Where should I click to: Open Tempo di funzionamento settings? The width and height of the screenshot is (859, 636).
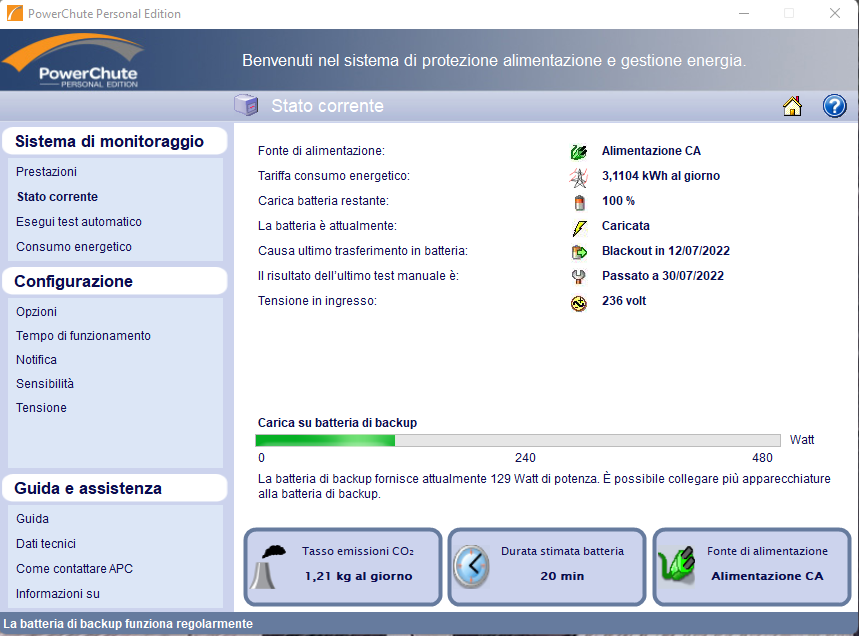click(83, 336)
